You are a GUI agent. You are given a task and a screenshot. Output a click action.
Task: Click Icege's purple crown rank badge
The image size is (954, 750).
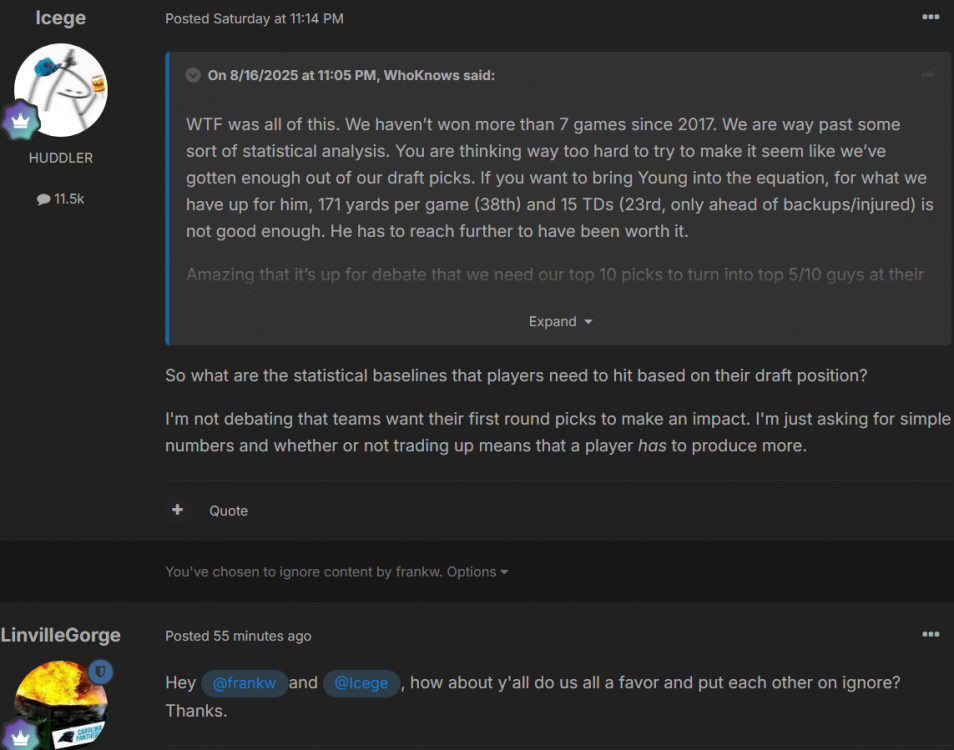point(20,123)
